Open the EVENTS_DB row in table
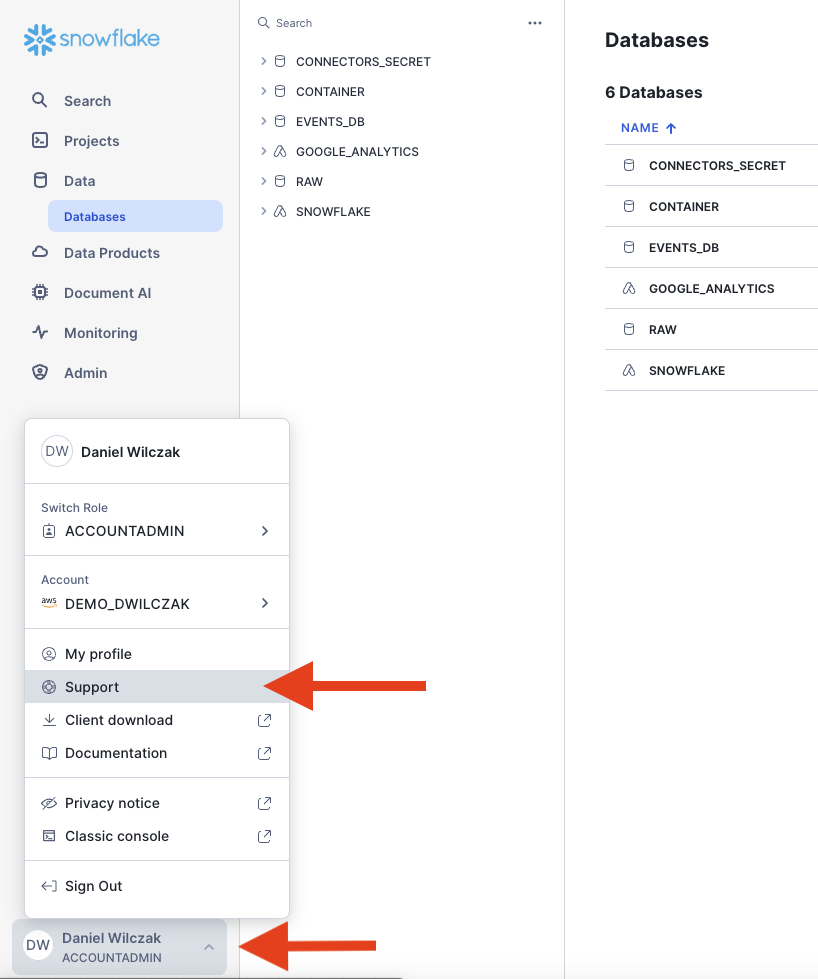The image size is (818, 979). [685, 247]
